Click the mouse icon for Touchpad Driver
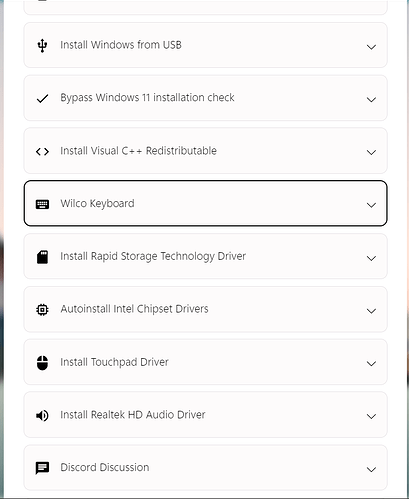 pos(42,363)
